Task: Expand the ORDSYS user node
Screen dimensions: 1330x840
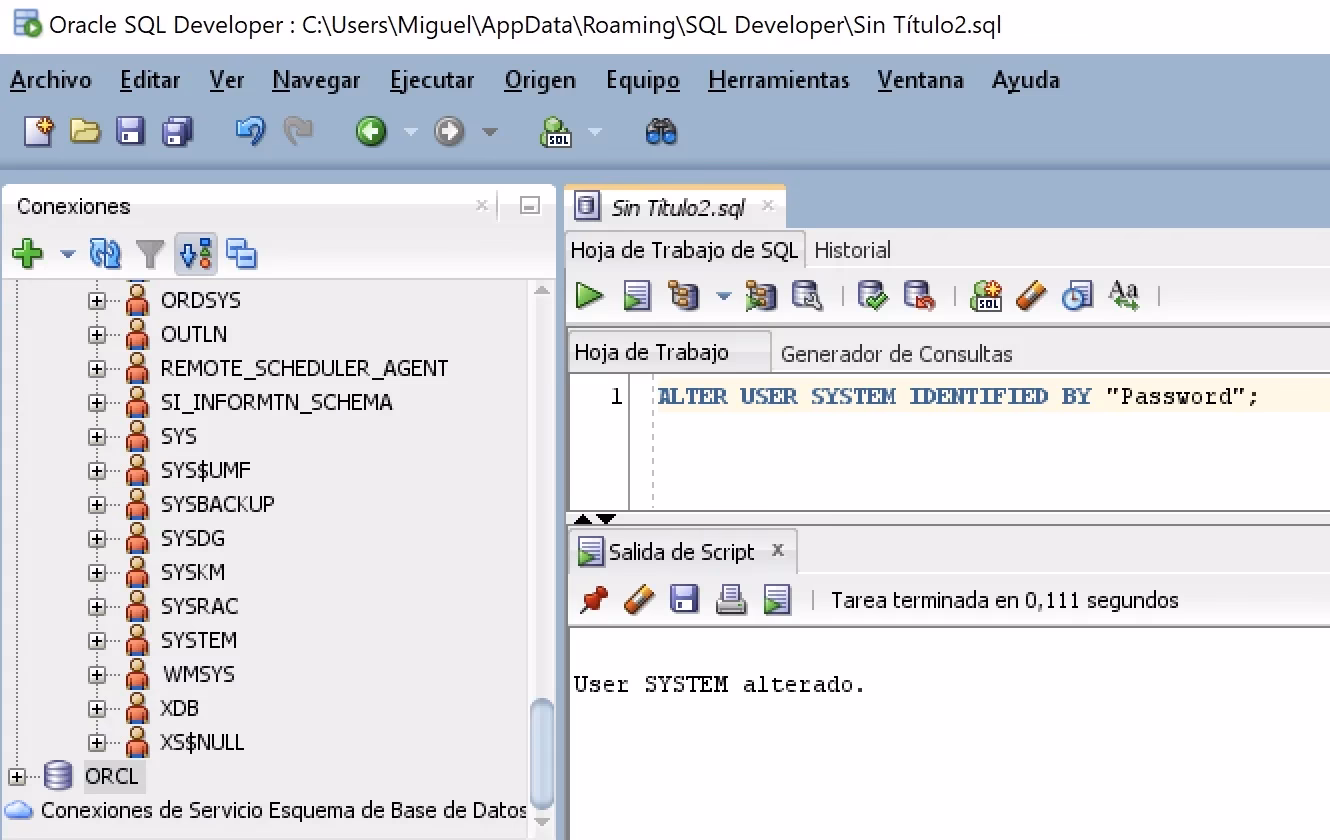Action: tap(97, 300)
